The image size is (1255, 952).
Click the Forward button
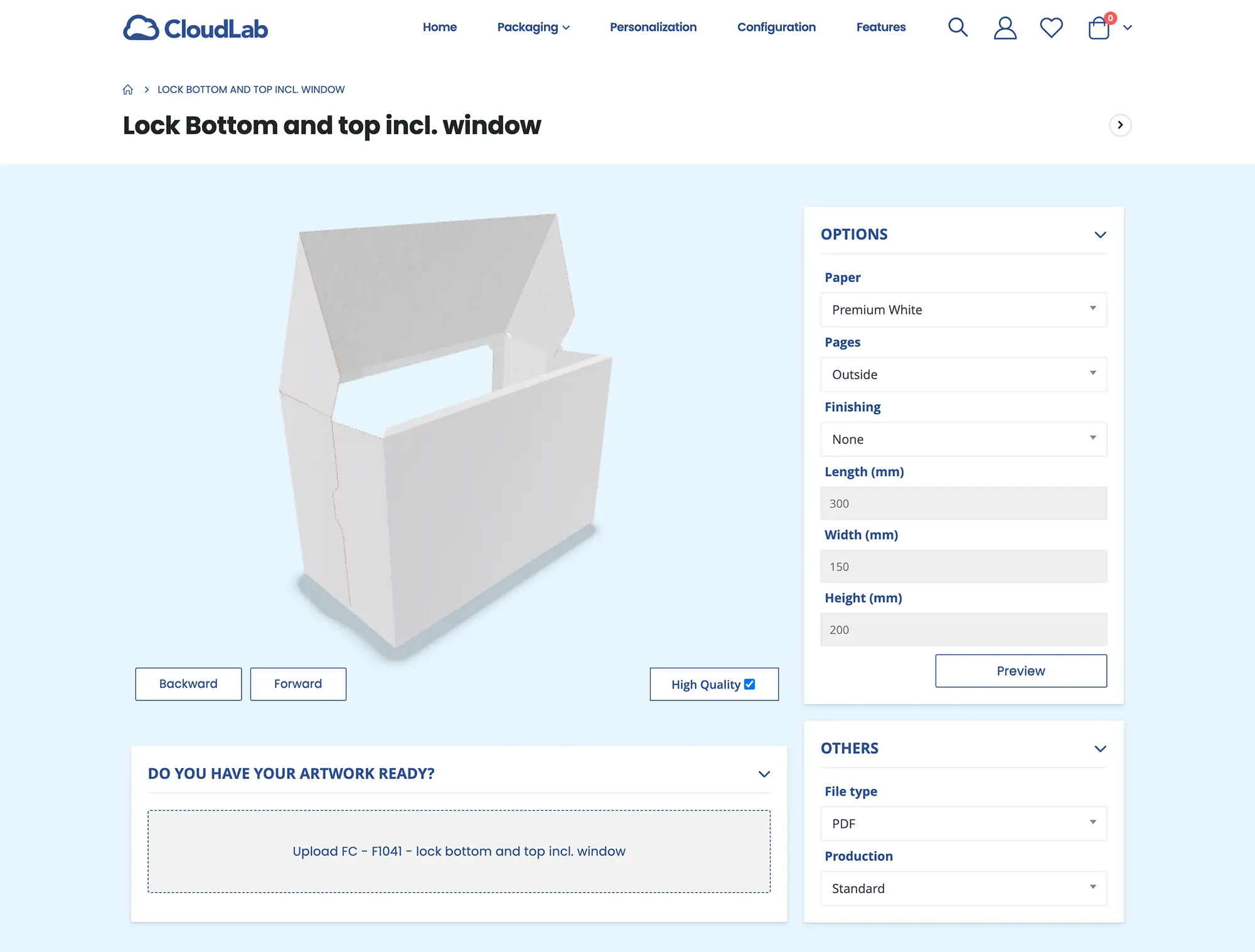click(298, 684)
